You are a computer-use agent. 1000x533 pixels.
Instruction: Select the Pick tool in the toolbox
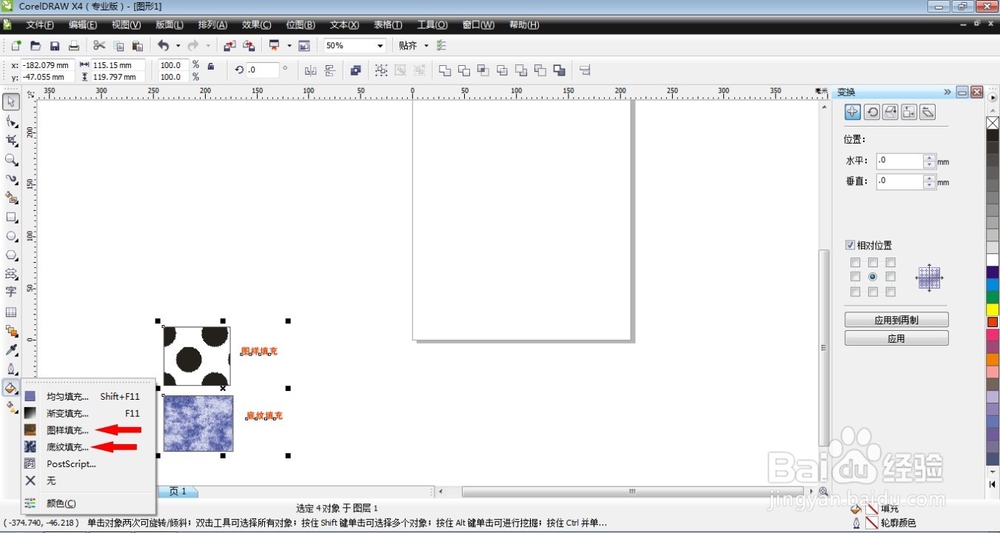[11, 101]
